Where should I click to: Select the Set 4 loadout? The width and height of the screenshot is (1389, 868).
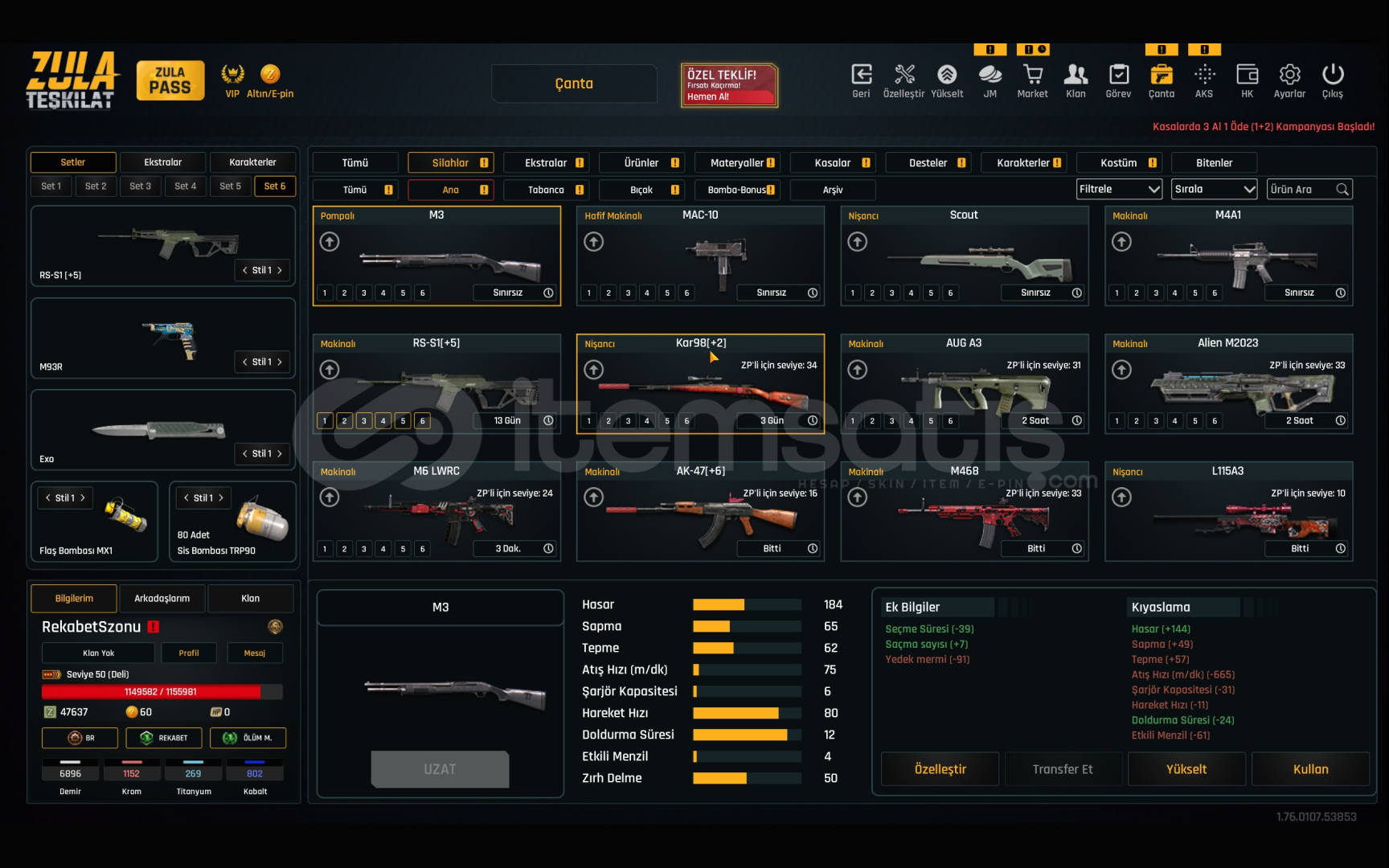click(x=185, y=186)
